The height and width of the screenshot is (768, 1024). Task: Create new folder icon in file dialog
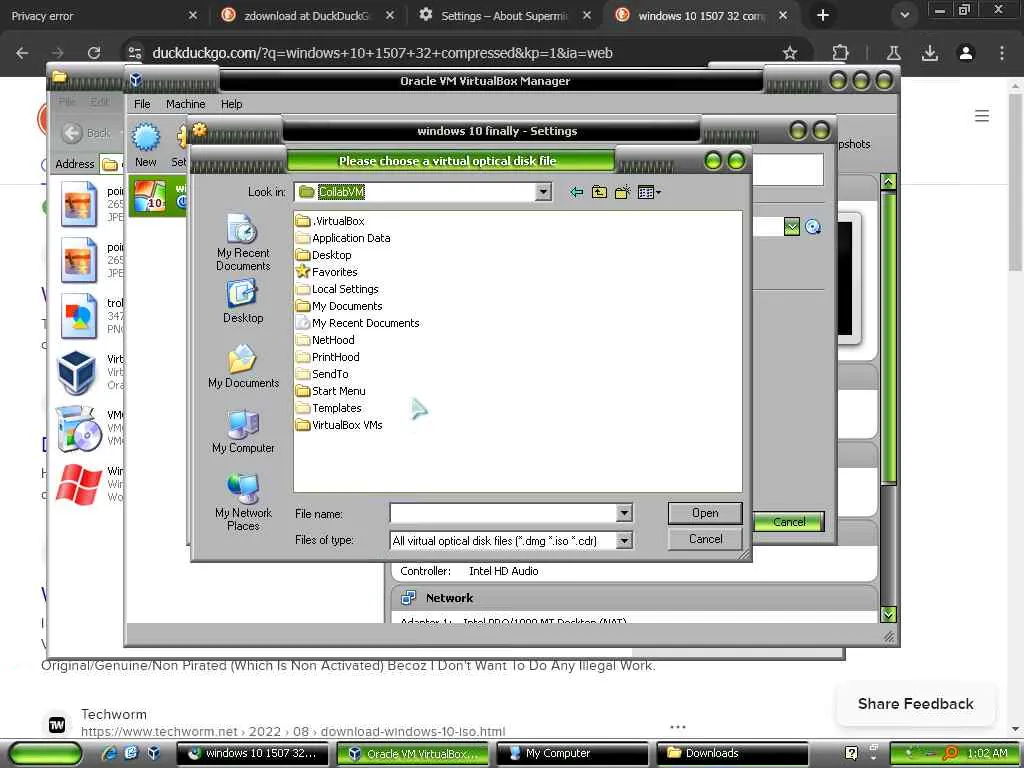(622, 192)
